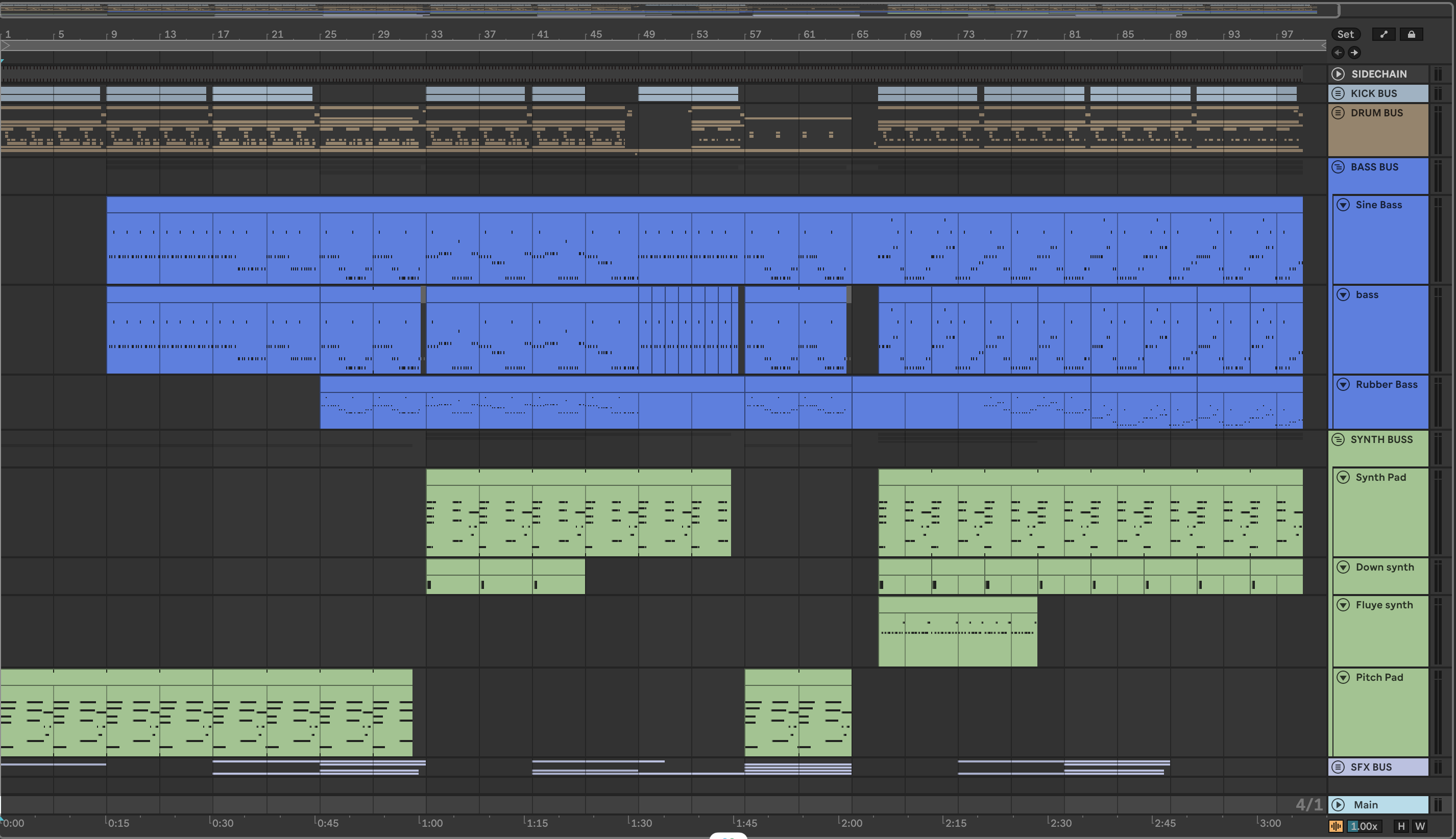Click the Main track play icon
The height and width of the screenshot is (839, 1456).
pos(1338,804)
